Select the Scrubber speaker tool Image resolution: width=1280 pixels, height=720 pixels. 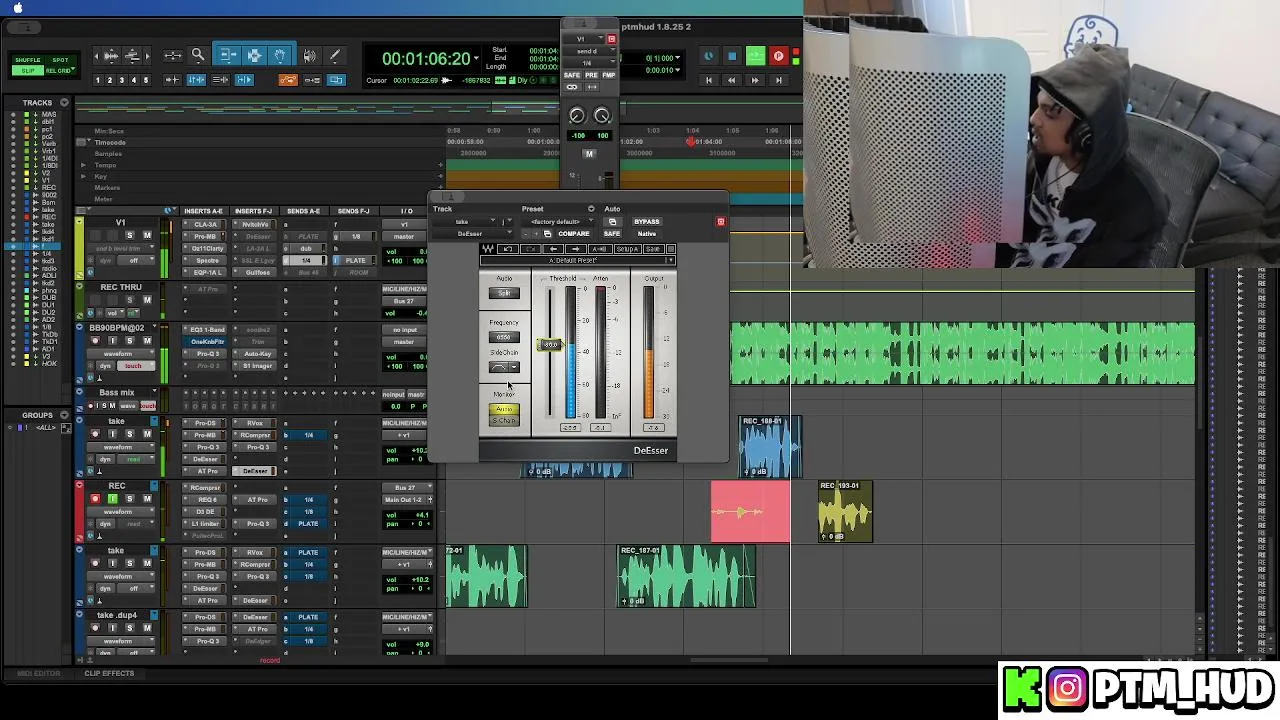[309, 56]
